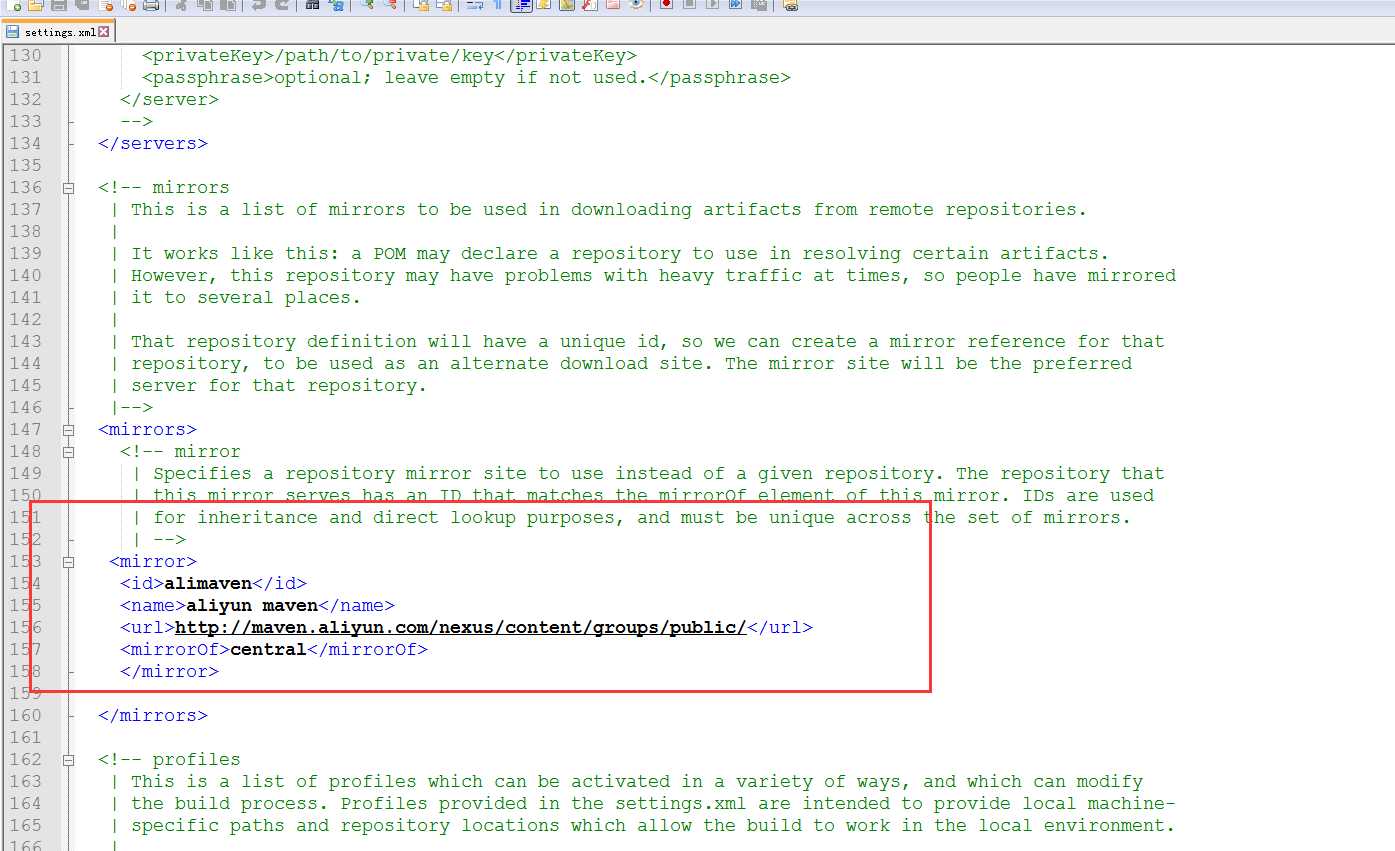Click 'optional; leave empty if not used.' text
The image size is (1395, 851).
pos(461,77)
